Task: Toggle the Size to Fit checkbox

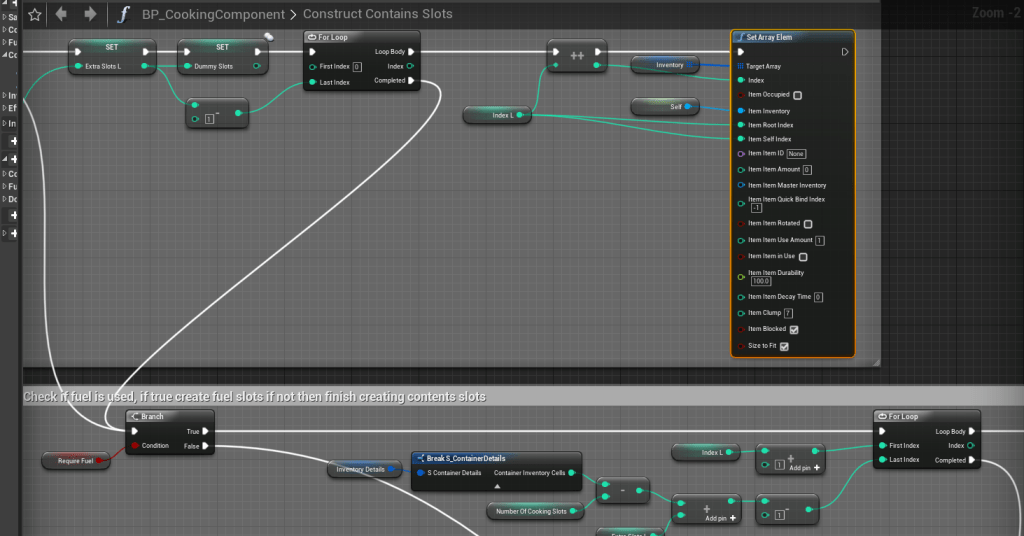Action: (x=784, y=346)
